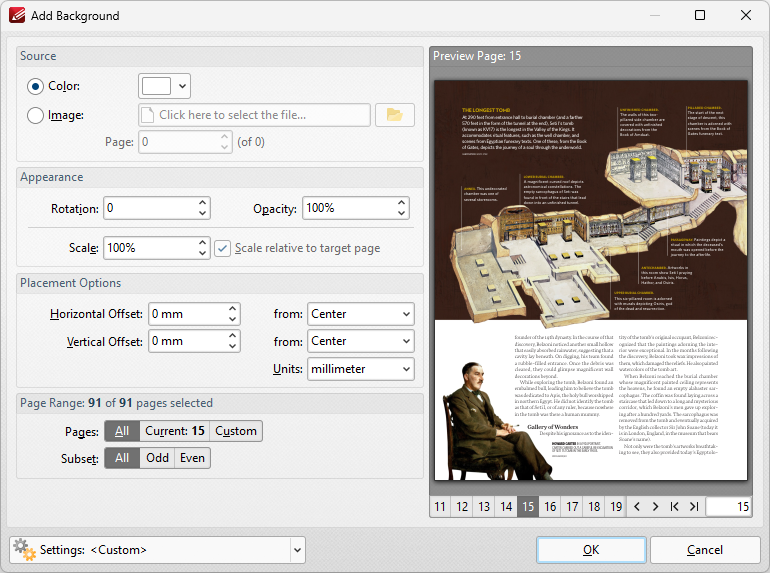The image size is (770, 573).
Task: Click the Vertical Offset input field
Action: point(188,341)
